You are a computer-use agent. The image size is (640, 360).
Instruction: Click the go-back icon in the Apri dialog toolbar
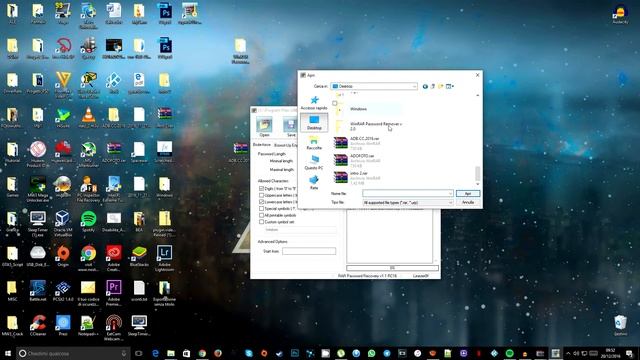tap(425, 87)
